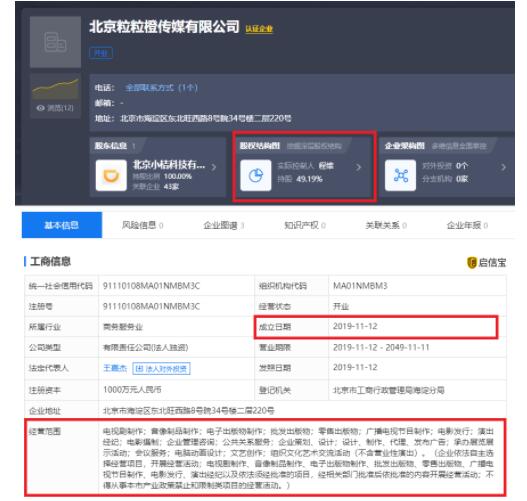Click the 开业 status tag under company name
This screenshot has height=501, width=527.
pyautogui.click(x=101, y=53)
